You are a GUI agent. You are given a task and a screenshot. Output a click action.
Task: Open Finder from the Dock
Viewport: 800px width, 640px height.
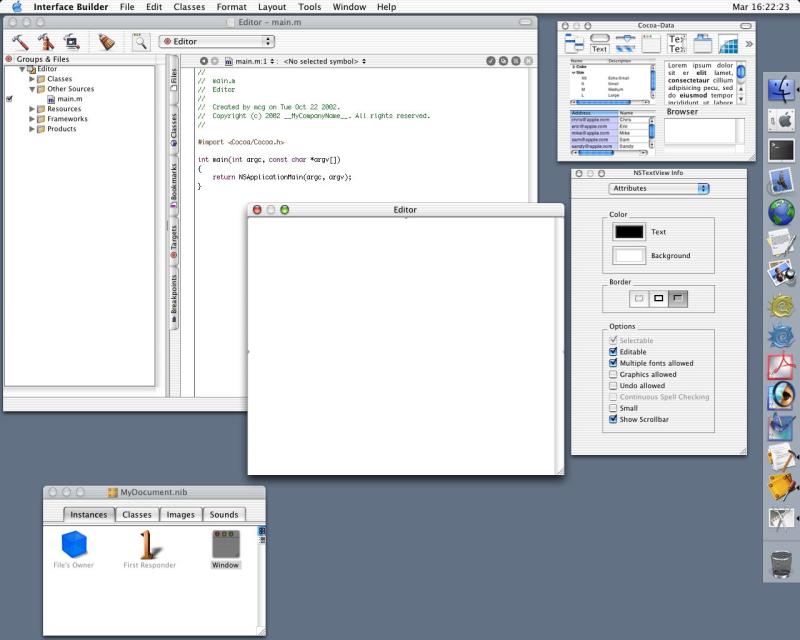pos(781,90)
